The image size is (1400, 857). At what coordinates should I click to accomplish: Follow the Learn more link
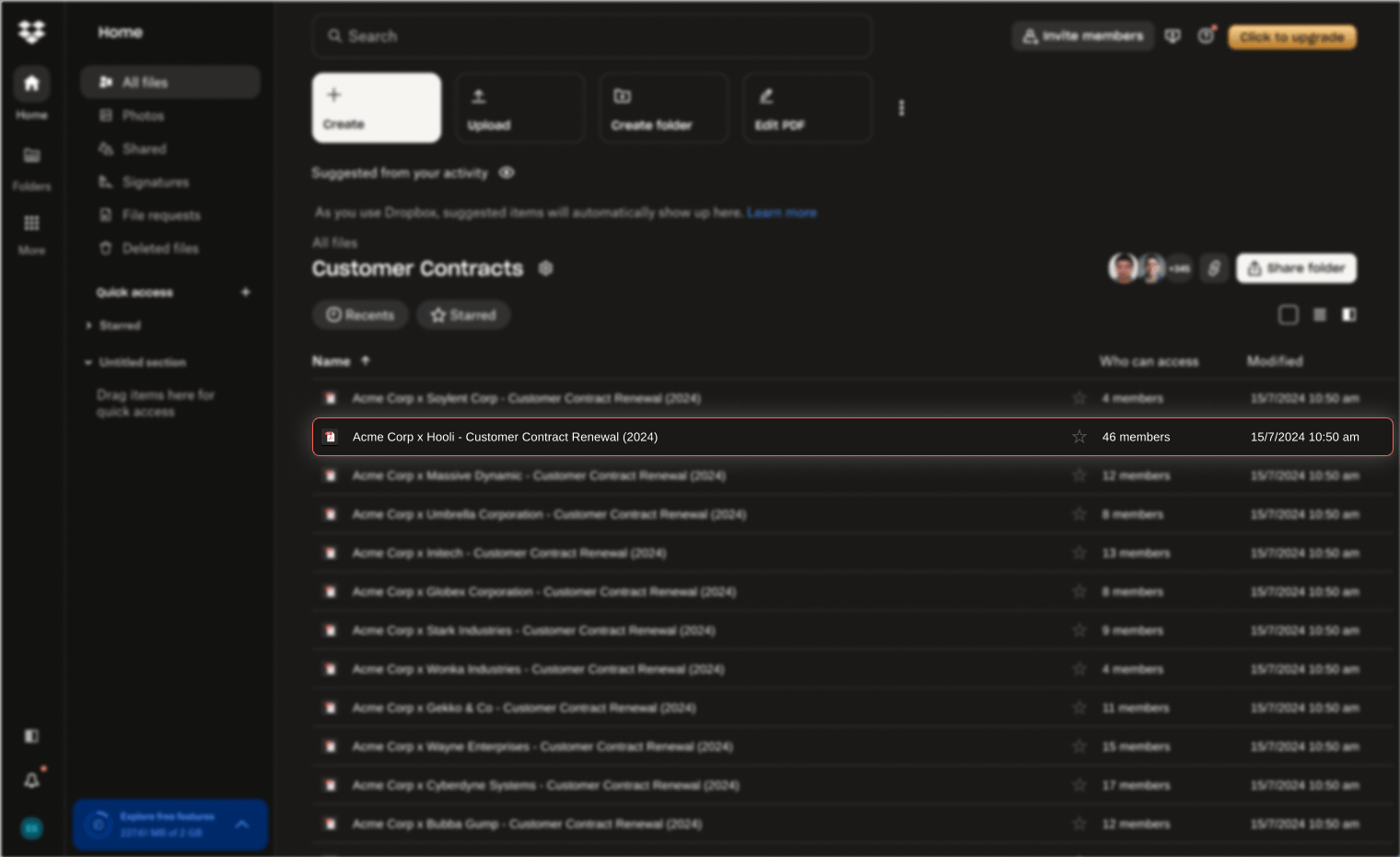click(781, 213)
